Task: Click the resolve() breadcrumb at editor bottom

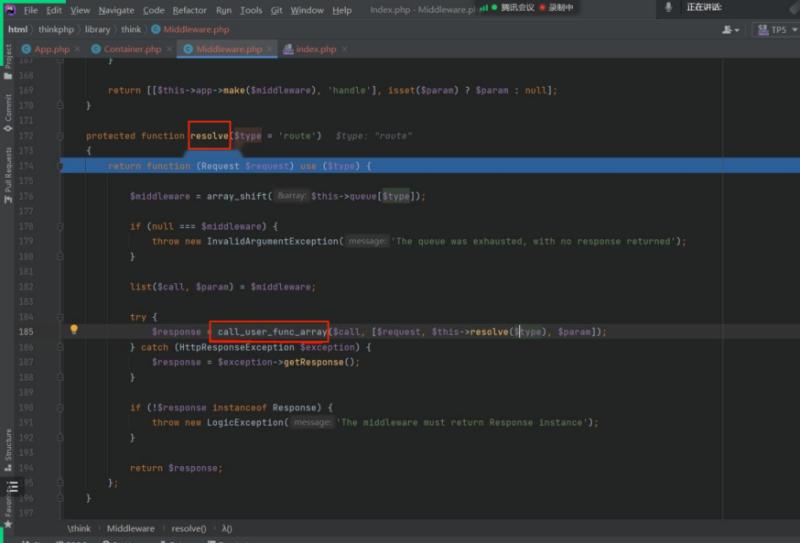Action: pos(189,528)
